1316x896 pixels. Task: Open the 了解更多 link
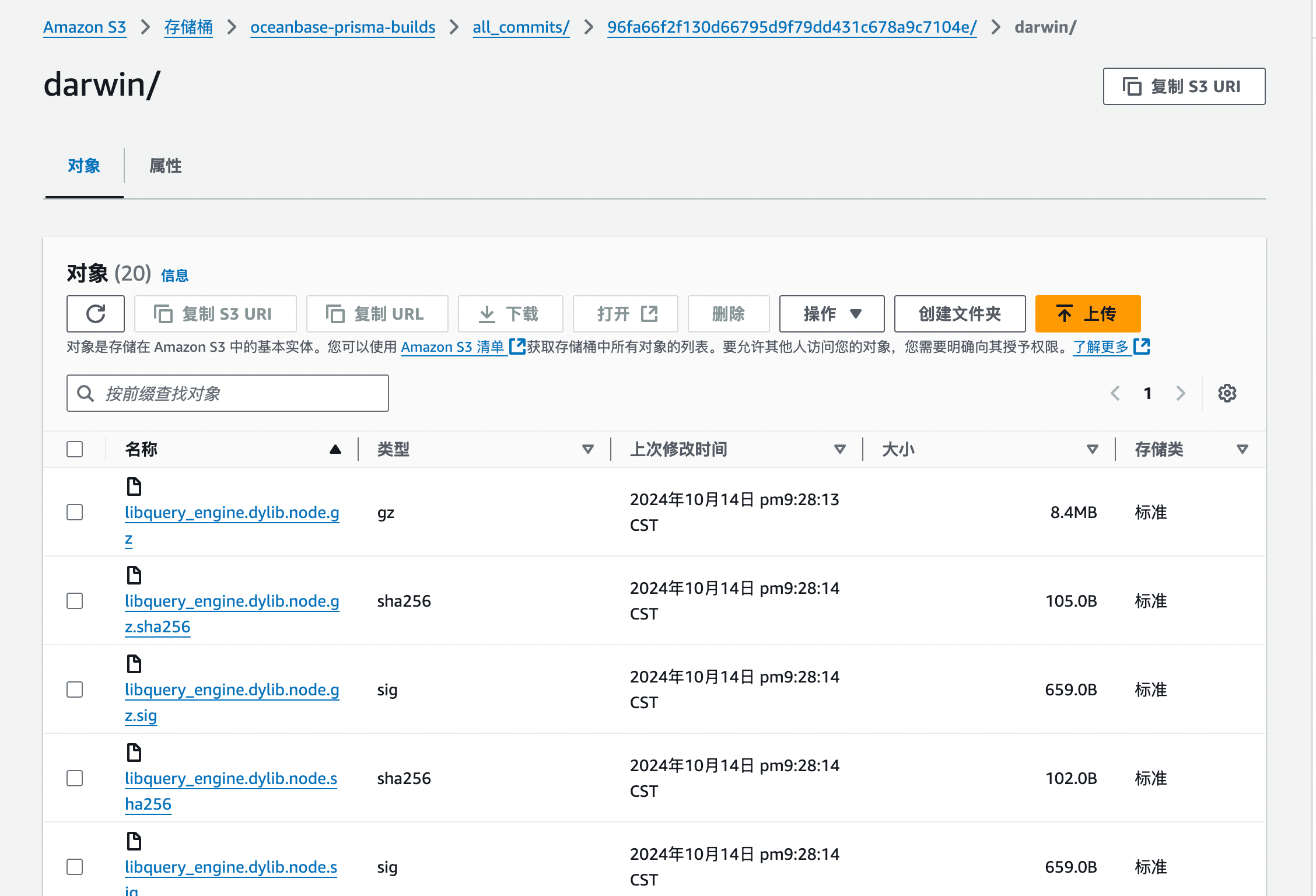tap(1101, 346)
